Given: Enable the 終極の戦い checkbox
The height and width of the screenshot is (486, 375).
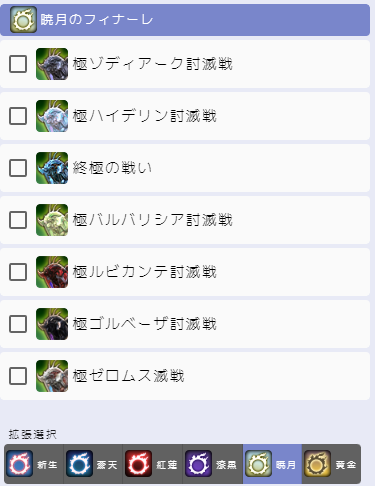Looking at the screenshot, I should pyautogui.click(x=18, y=168).
